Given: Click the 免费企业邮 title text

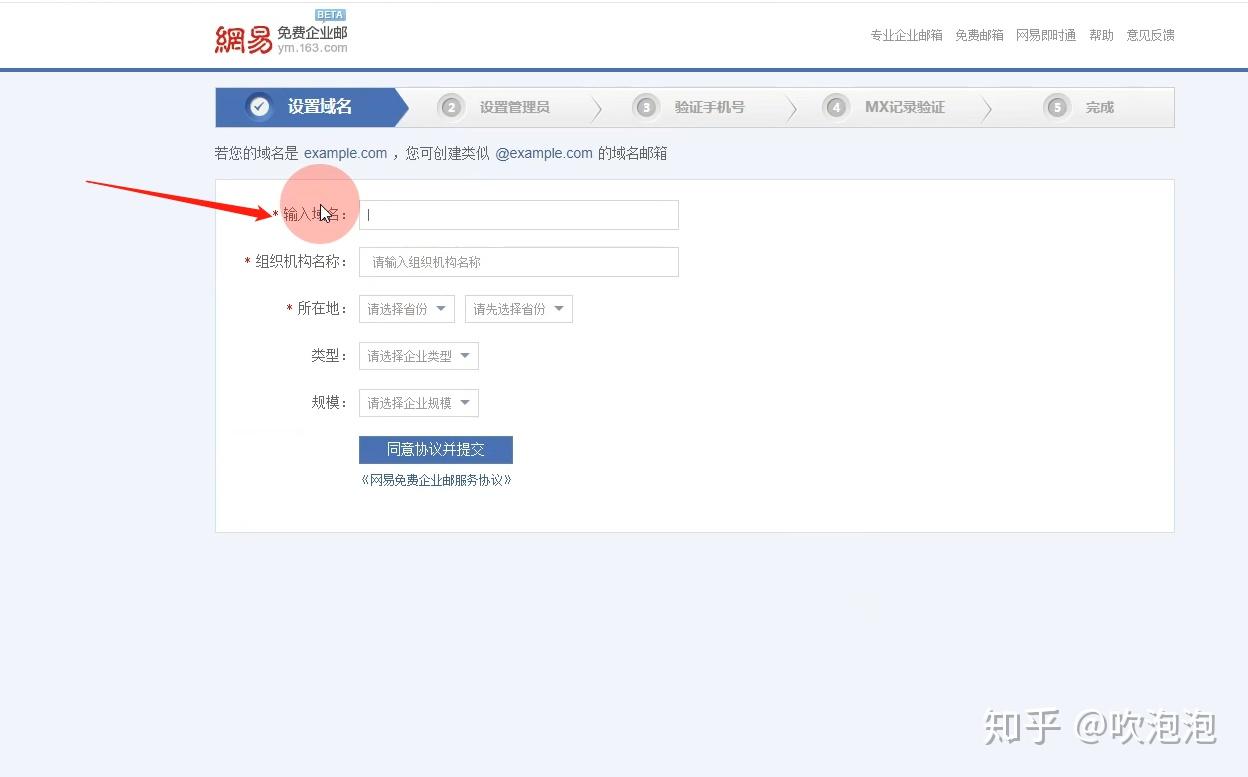Looking at the screenshot, I should pyautogui.click(x=312, y=32).
